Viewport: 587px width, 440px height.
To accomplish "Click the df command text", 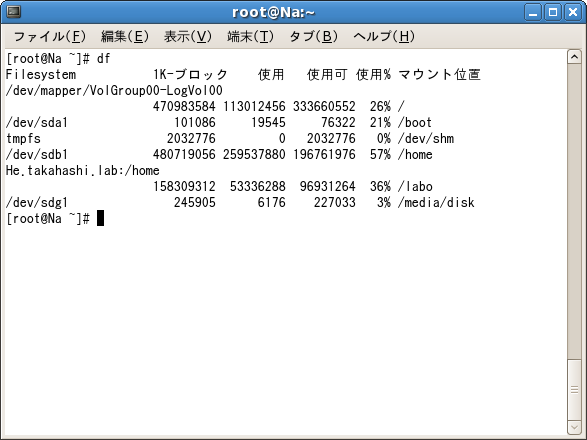I will [x=104, y=58].
